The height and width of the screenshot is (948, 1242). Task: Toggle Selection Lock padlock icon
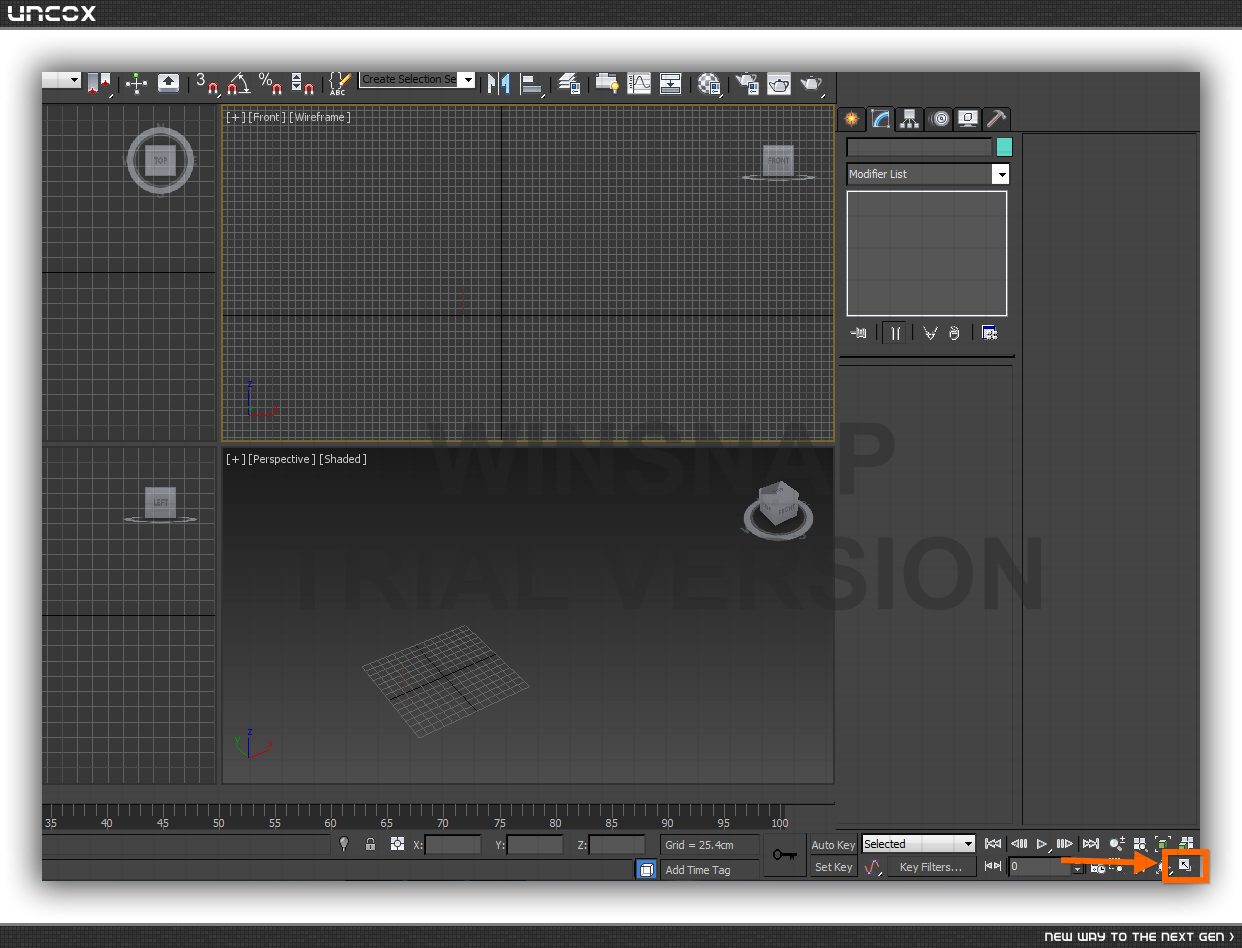click(370, 845)
